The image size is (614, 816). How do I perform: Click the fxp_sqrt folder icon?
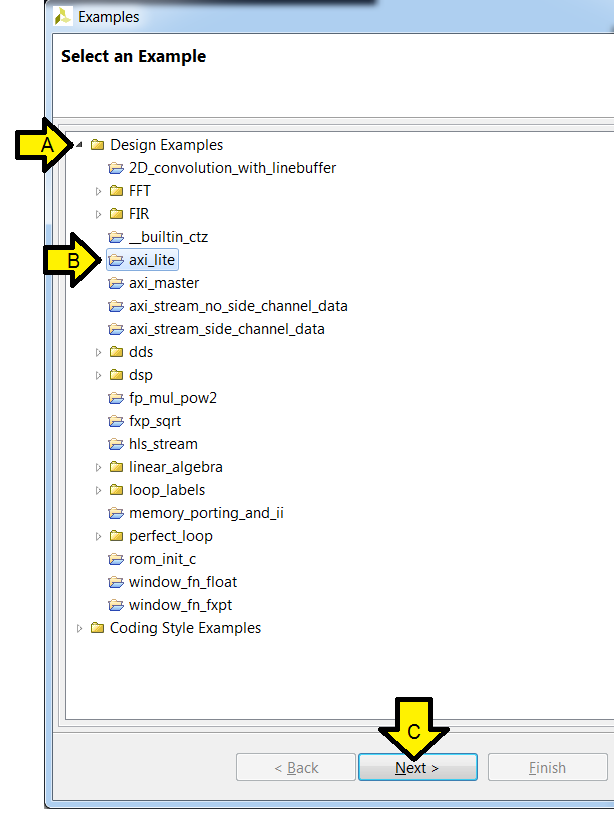point(116,421)
